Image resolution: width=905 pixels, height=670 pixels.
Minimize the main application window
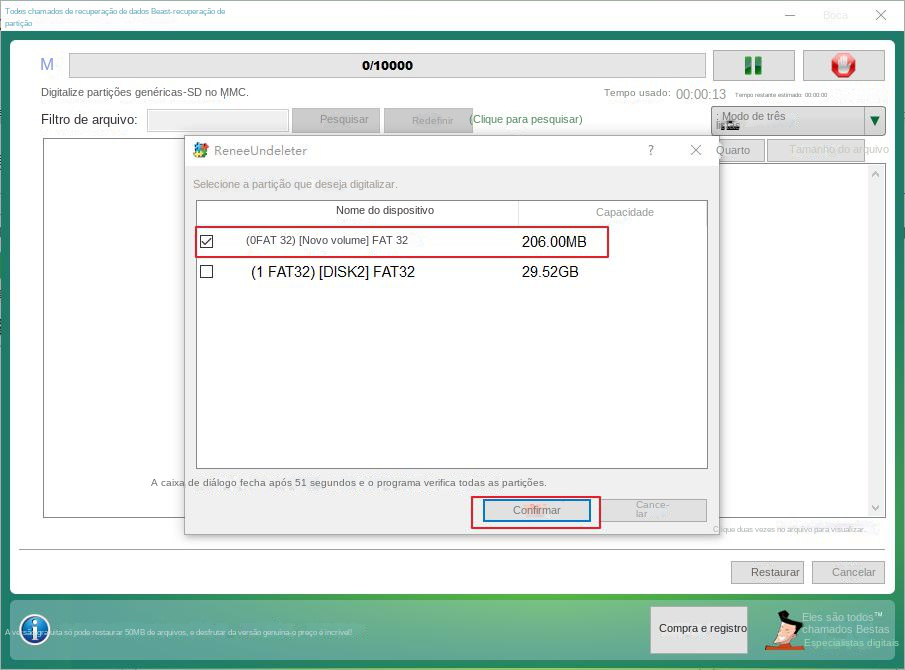coord(790,15)
